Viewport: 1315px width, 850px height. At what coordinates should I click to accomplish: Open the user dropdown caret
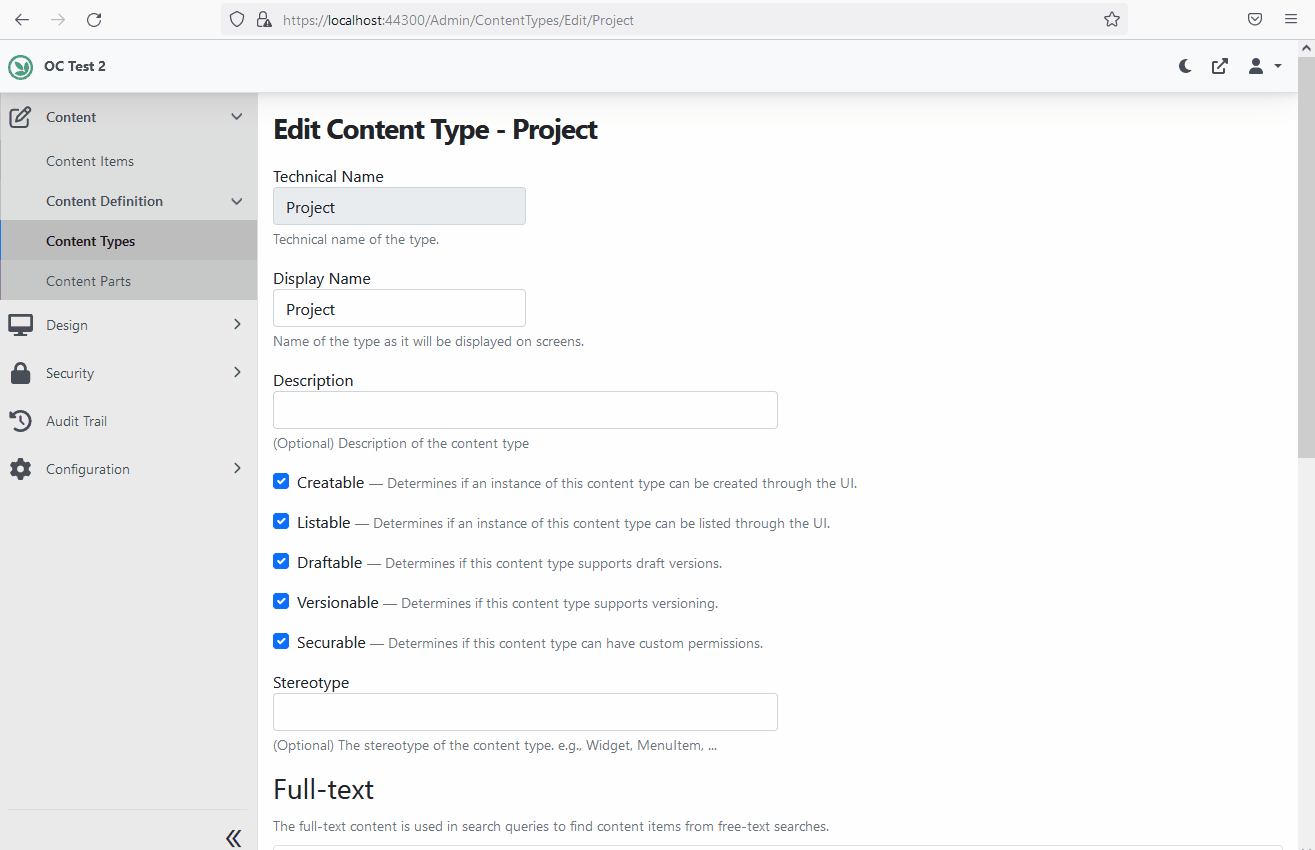pyautogui.click(x=1278, y=67)
